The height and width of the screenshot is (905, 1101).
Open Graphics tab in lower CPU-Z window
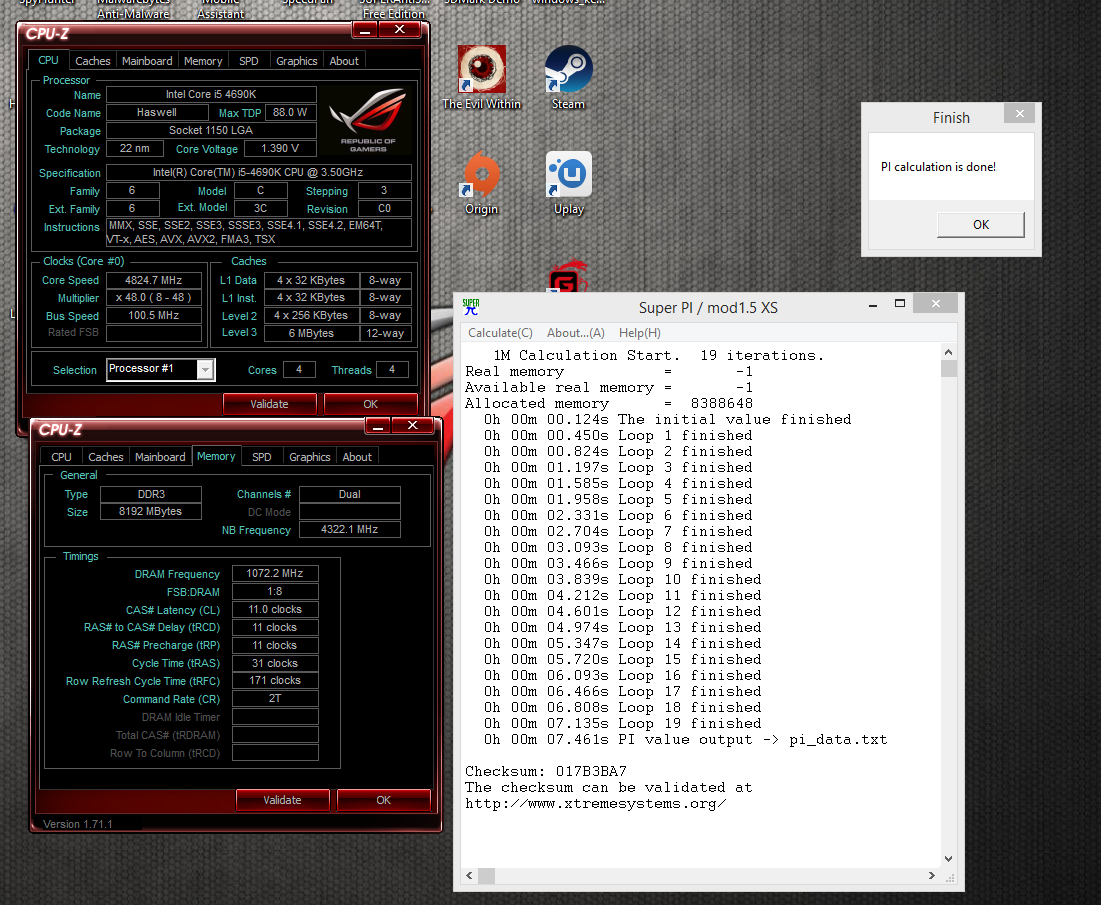(x=310, y=457)
